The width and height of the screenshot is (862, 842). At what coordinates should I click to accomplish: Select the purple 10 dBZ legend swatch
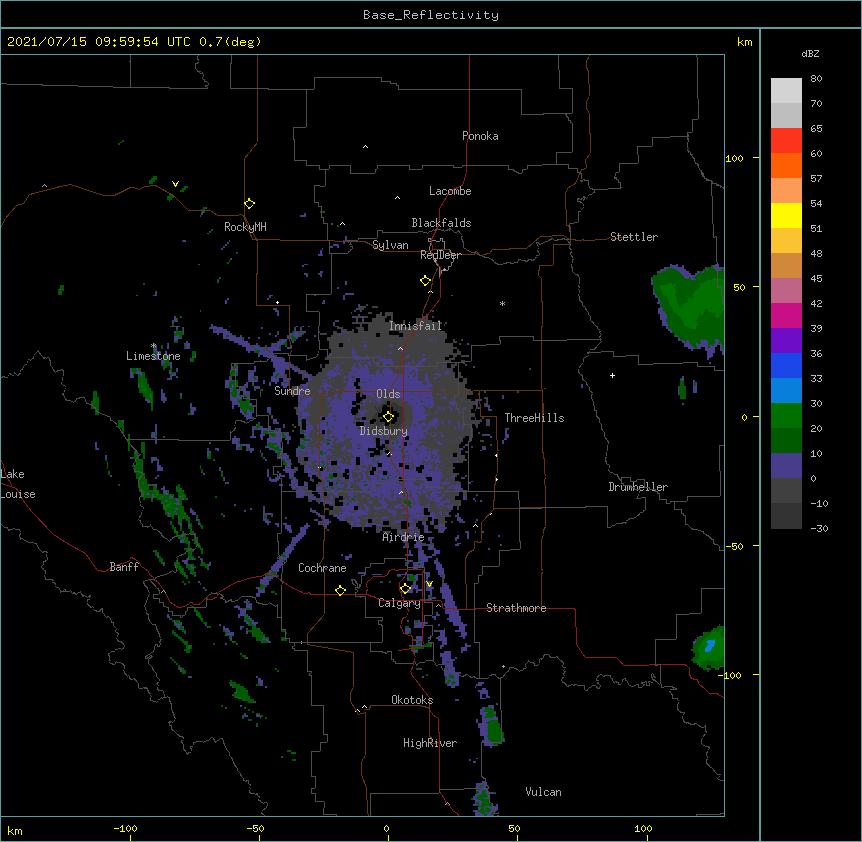click(786, 466)
